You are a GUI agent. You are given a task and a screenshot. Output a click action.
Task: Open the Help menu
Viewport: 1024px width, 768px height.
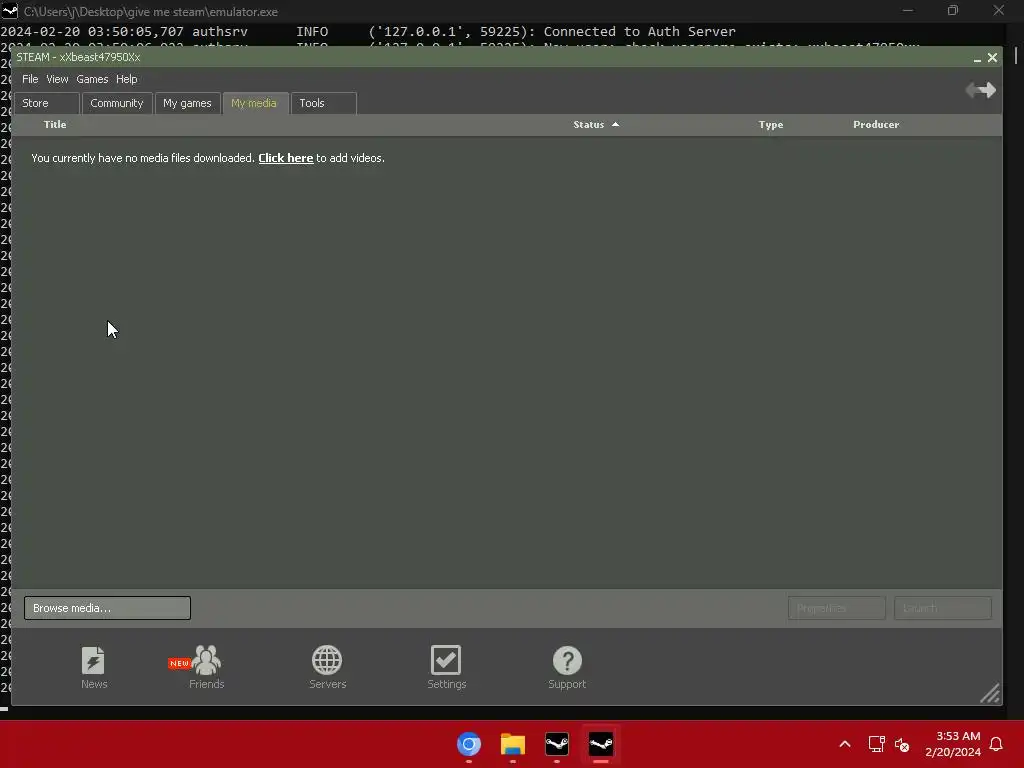pos(127,79)
